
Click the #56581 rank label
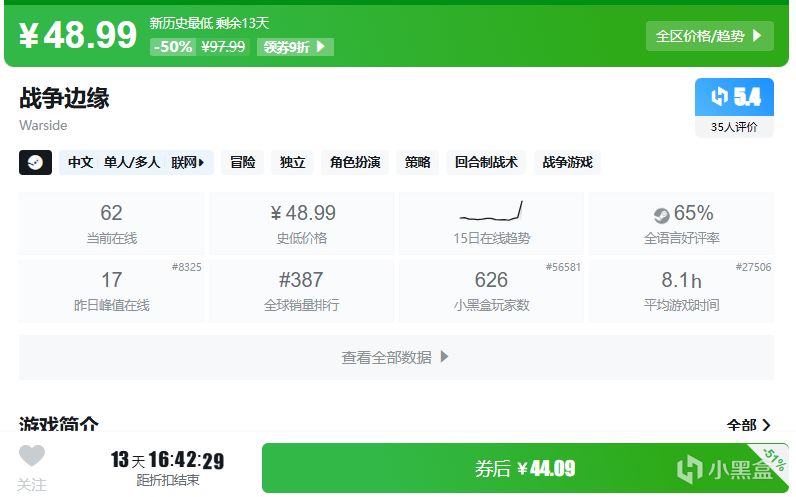pos(563,267)
